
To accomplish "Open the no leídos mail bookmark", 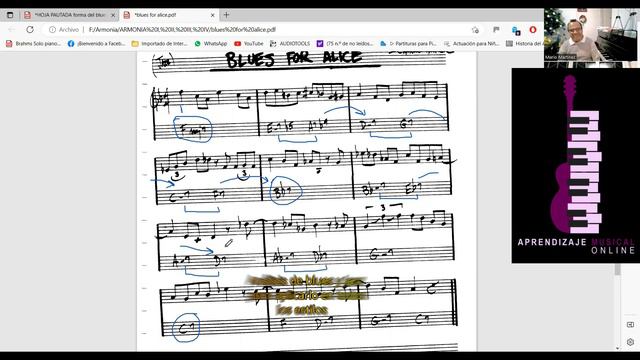I will point(345,43).
